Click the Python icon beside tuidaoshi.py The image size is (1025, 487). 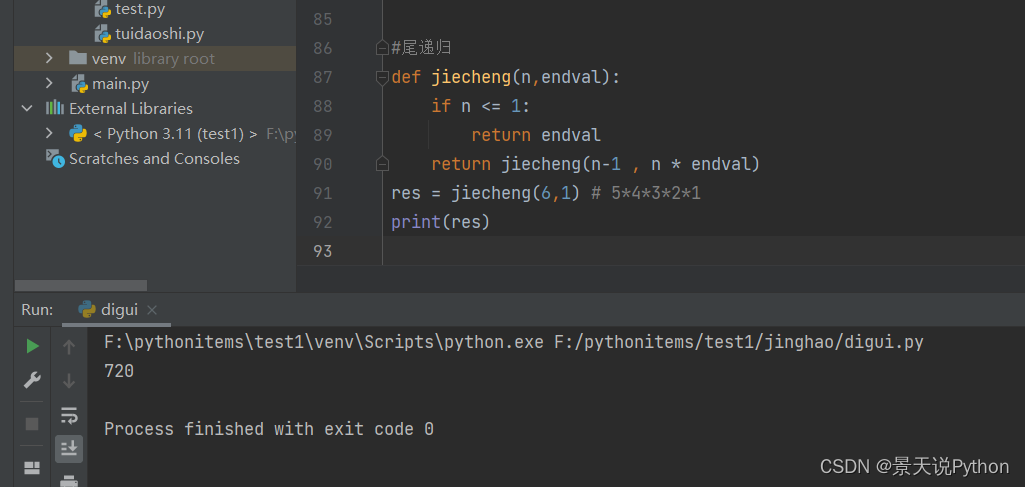[103, 33]
